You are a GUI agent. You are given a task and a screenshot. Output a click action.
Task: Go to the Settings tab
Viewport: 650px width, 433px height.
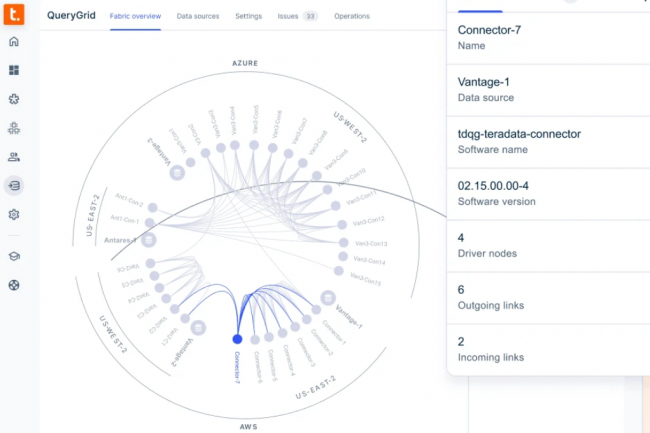coord(248,16)
